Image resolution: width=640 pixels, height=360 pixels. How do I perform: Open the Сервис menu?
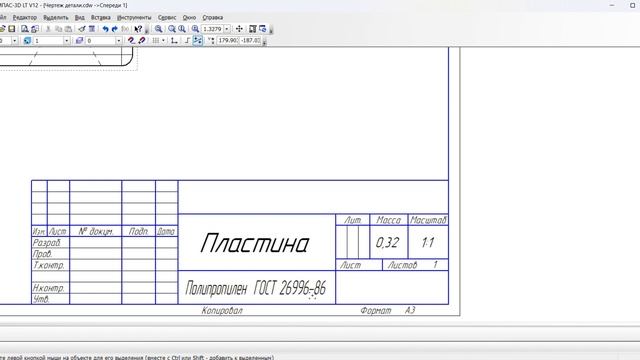click(x=167, y=18)
